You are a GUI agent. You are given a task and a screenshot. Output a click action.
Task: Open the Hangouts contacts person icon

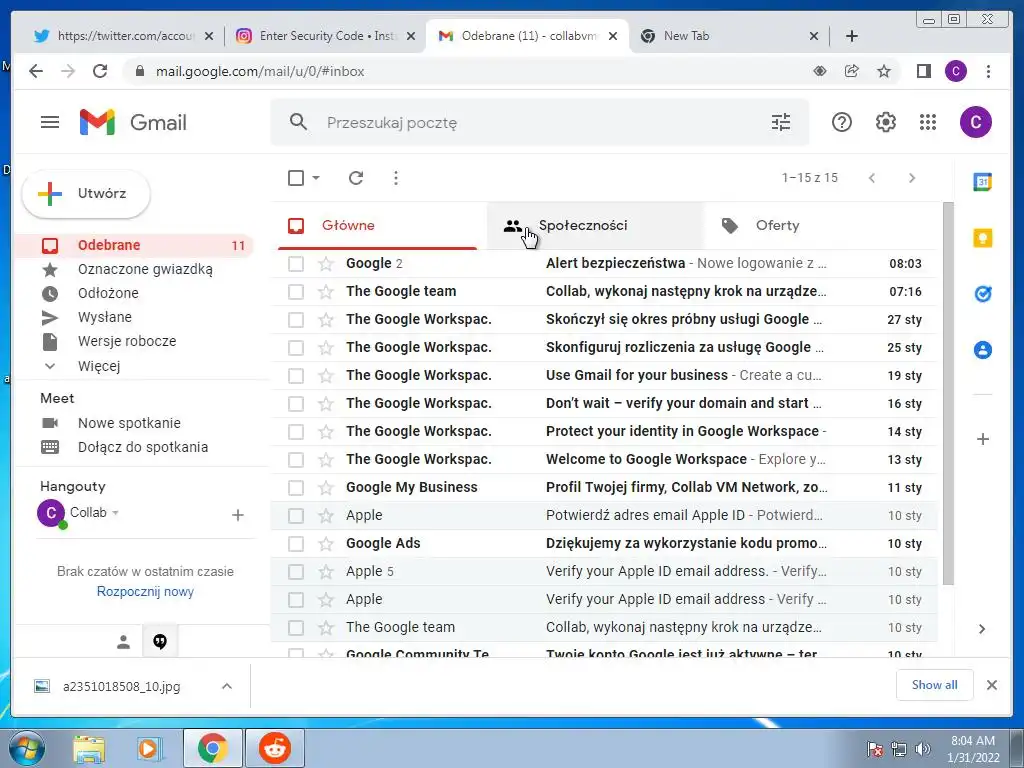123,642
